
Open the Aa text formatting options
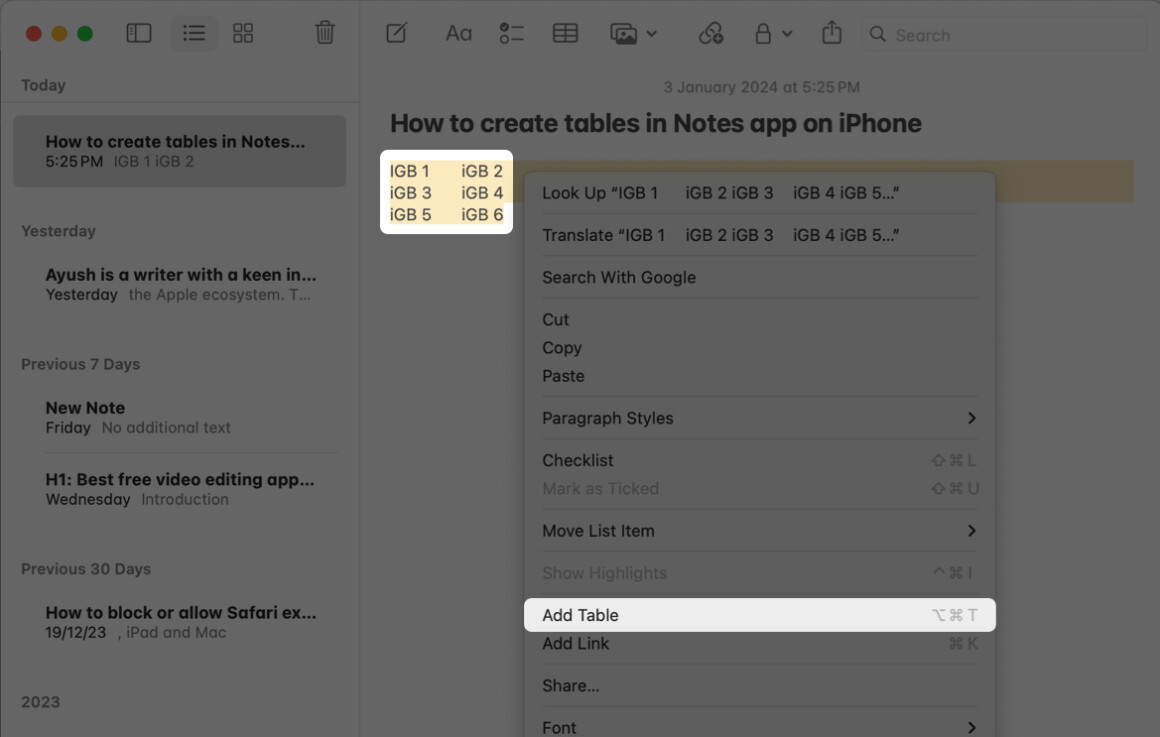458,33
